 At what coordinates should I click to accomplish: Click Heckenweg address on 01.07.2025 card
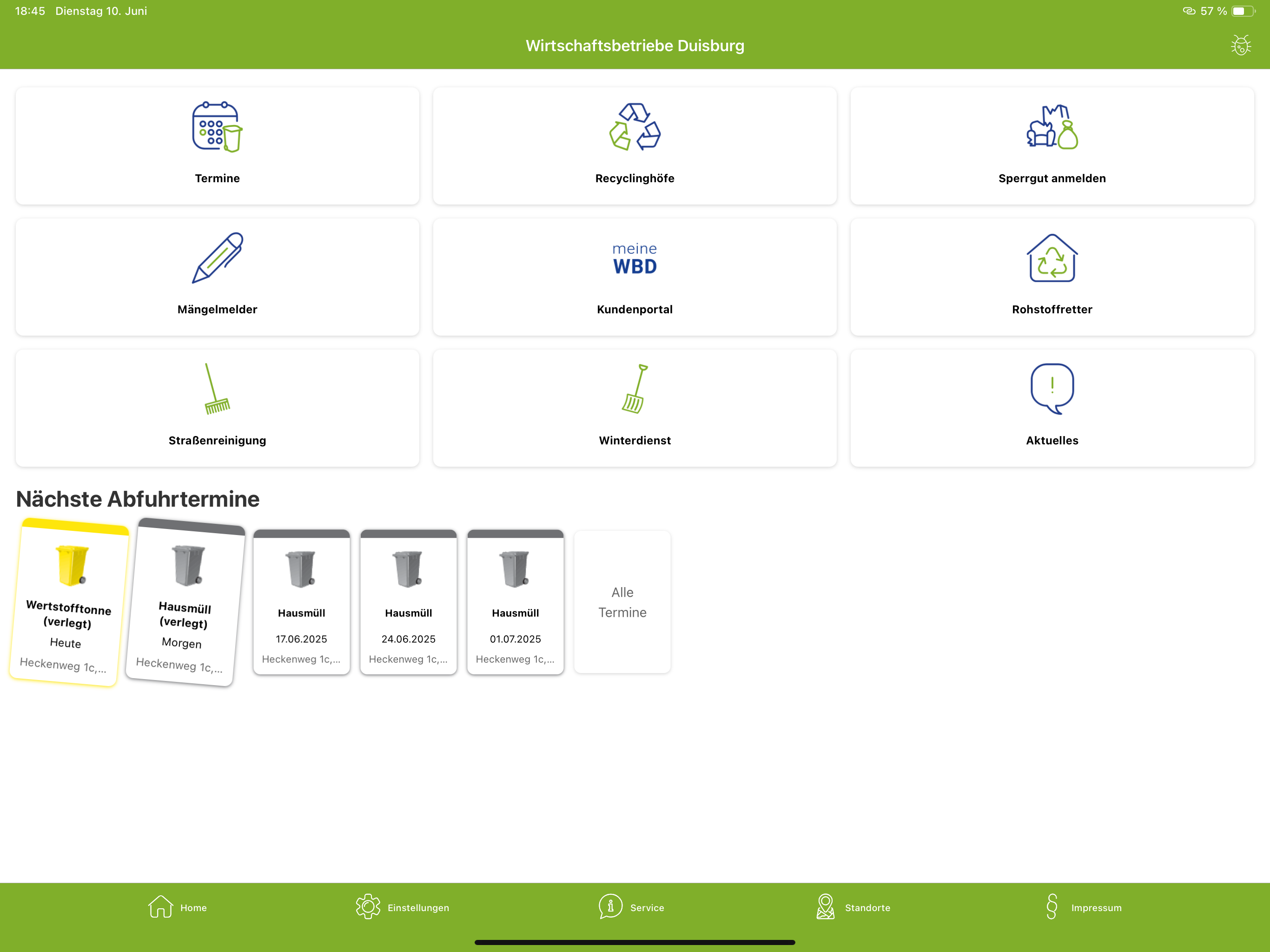point(515,659)
